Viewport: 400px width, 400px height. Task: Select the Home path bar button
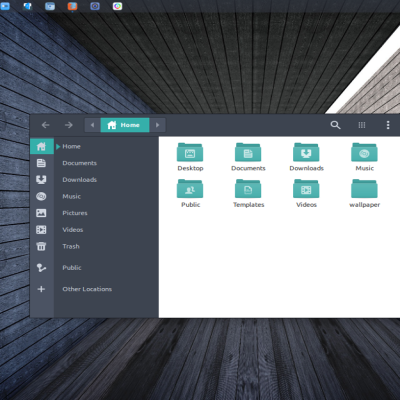pyautogui.click(x=125, y=125)
